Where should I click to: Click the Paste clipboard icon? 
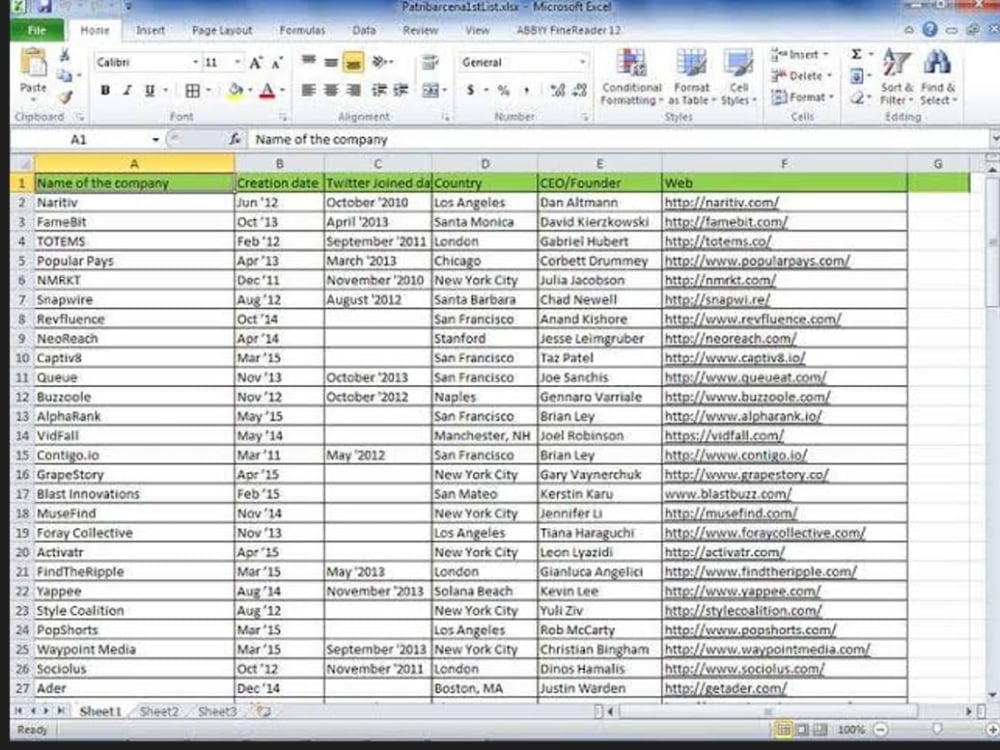click(33, 64)
